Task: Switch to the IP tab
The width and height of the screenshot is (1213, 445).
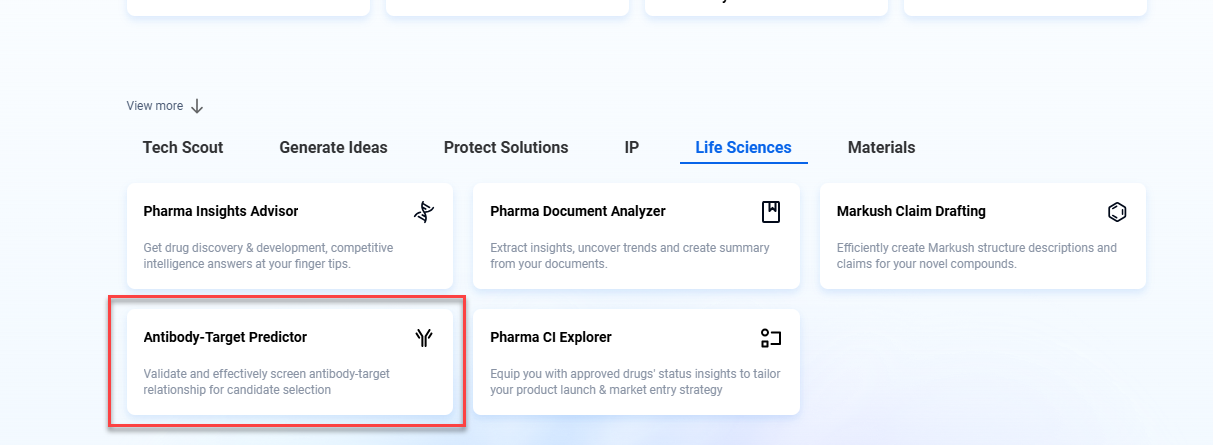Action: (x=632, y=147)
